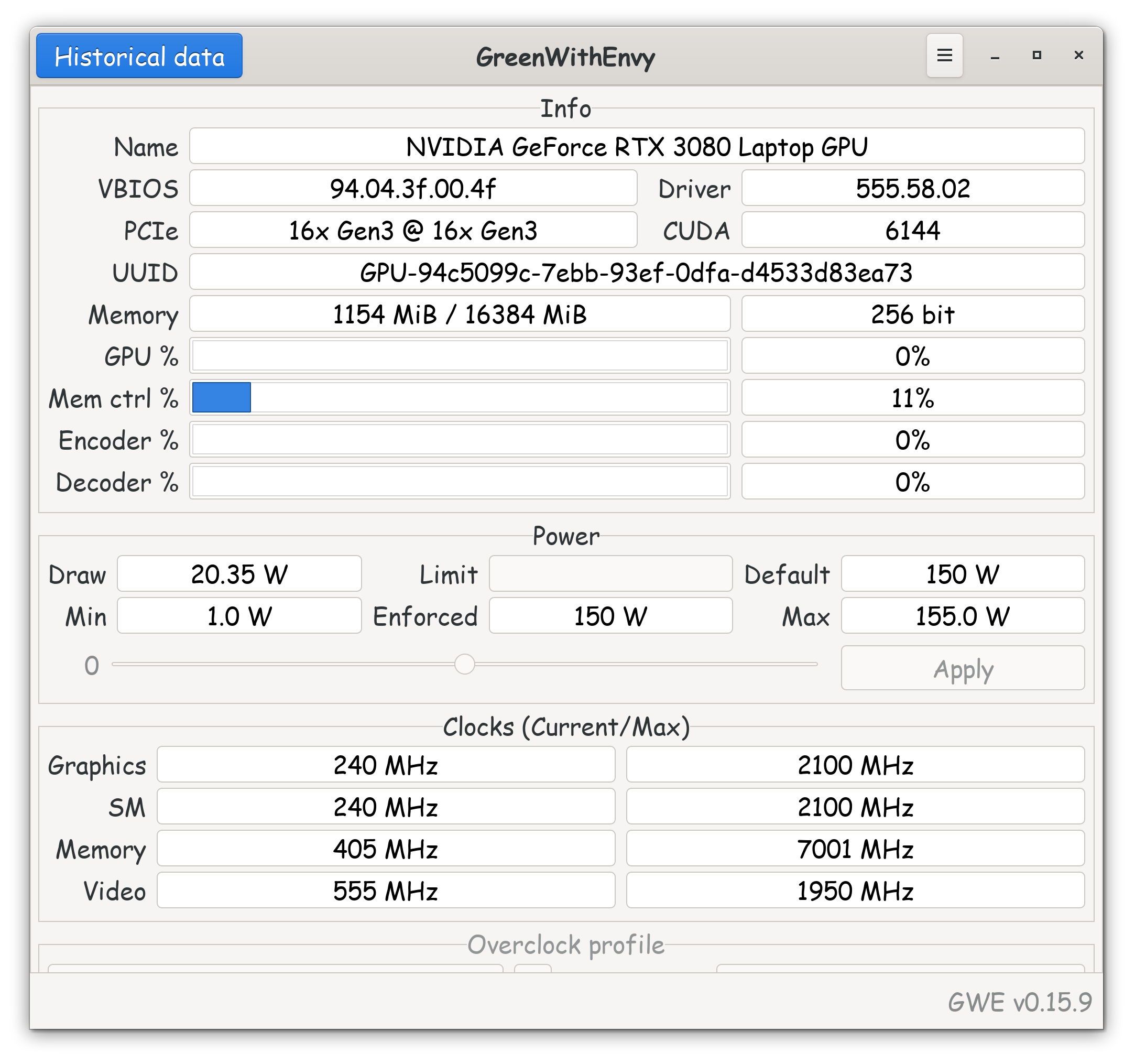Viewport: 1135px width, 1064px height.
Task: Click the 256 bit memory bus field
Action: [x=913, y=313]
